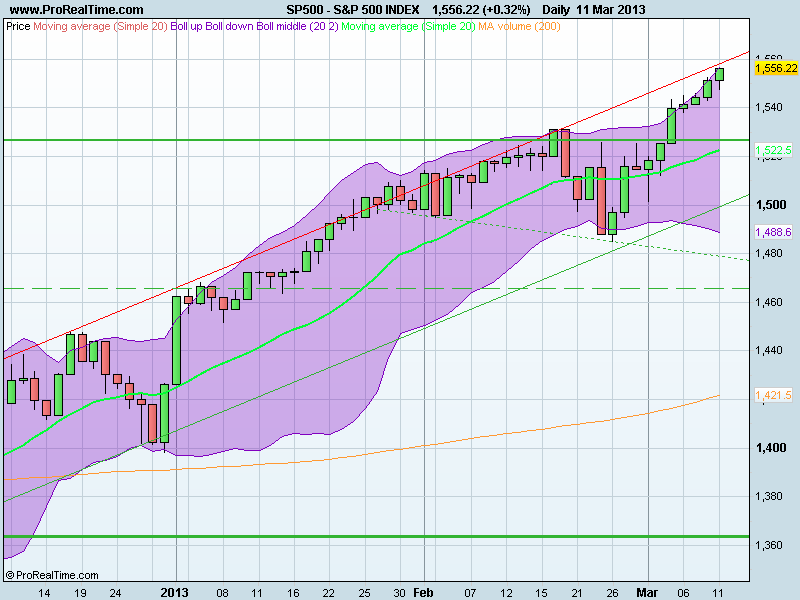Select the SP500 - S&P 500 INDEX title
The image size is (800, 600).
pyautogui.click(x=353, y=10)
